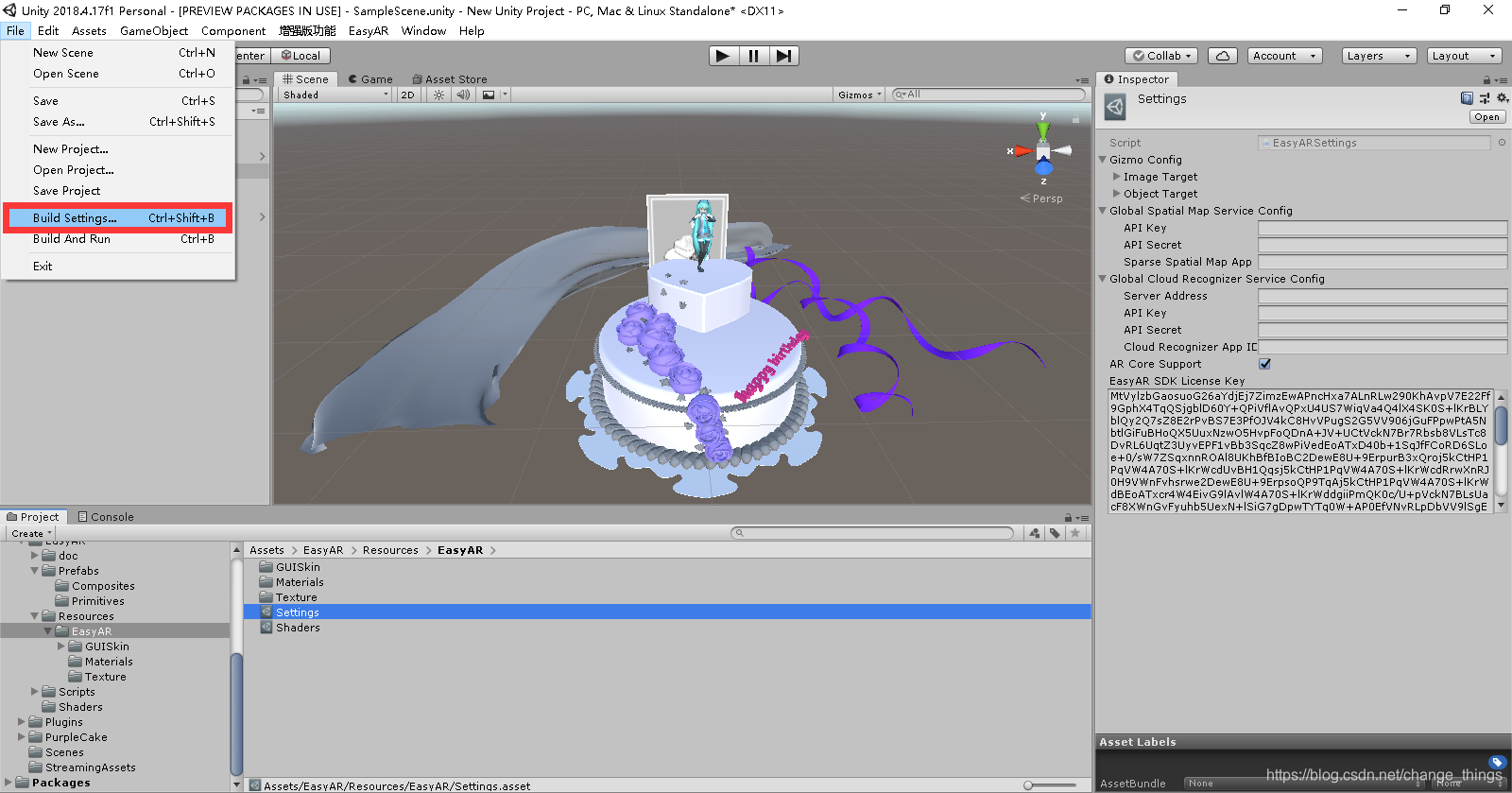This screenshot has width=1512, height=793.
Task: Open the Layers dropdown
Action: [x=1379, y=56]
